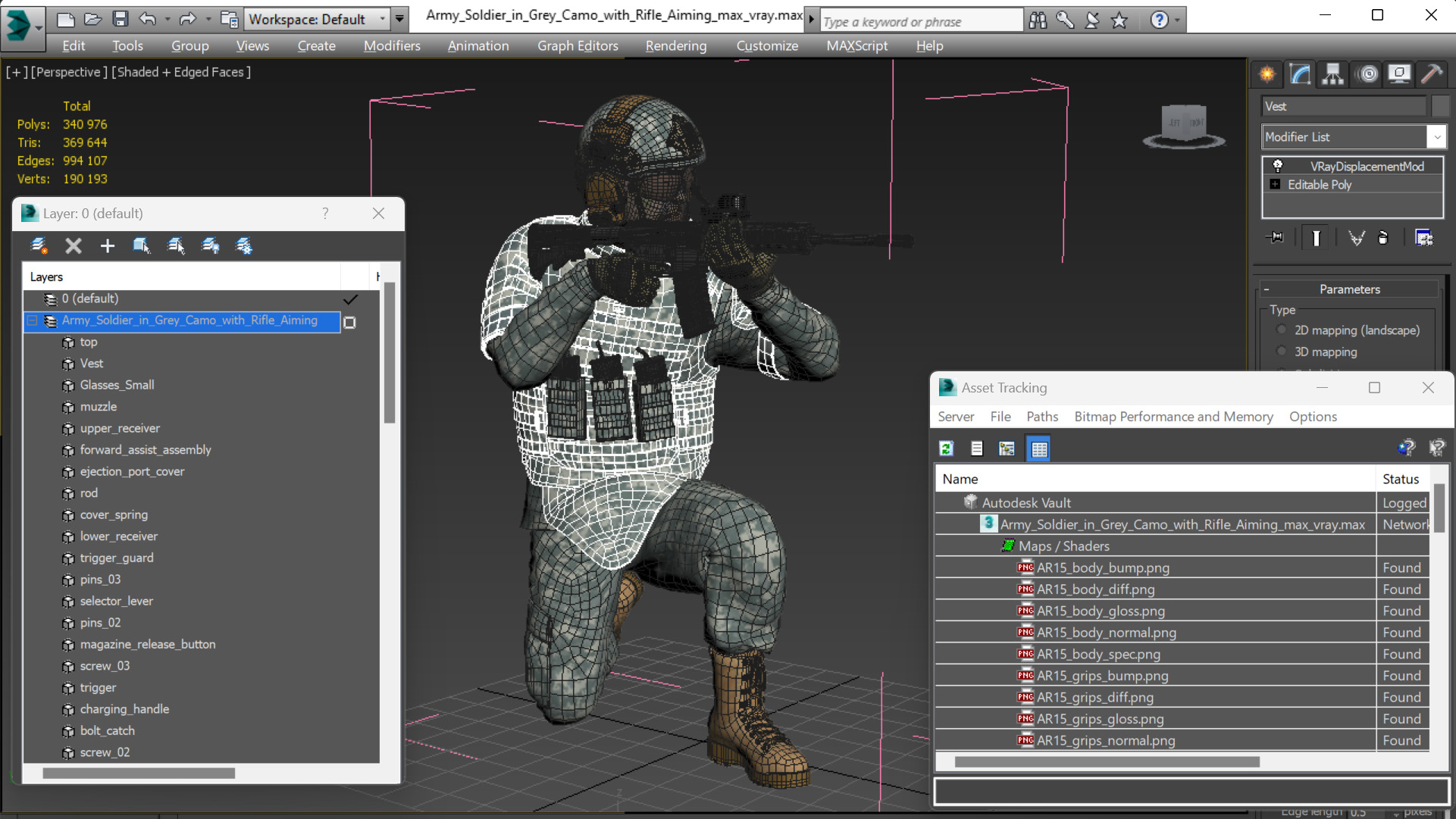
Task: Enable Asset Tracking Tree View icon
Action: [1007, 449]
